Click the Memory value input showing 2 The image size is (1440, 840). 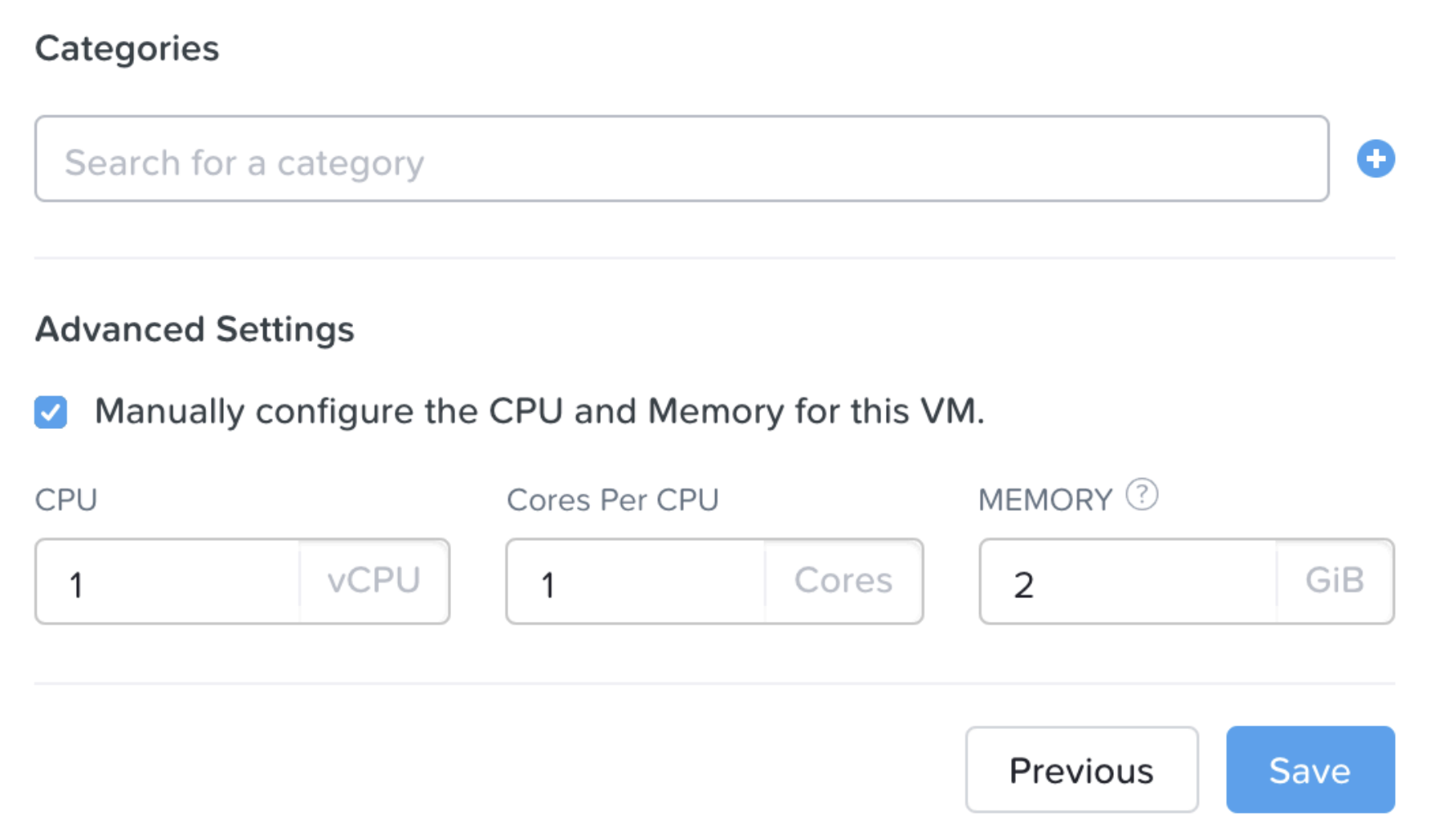pos(1128,582)
